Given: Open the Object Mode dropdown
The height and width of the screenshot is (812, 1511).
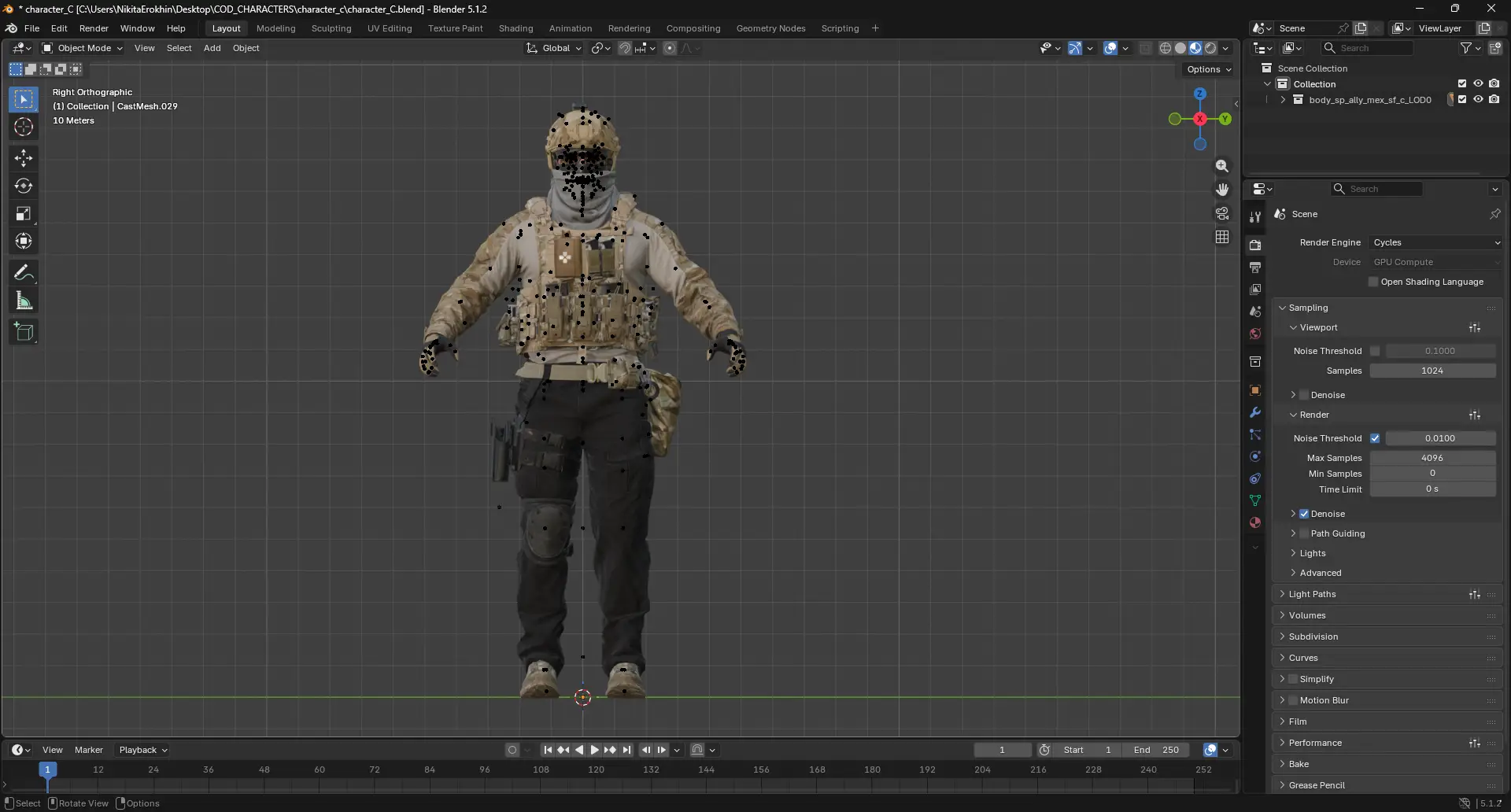Looking at the screenshot, I should pos(83,48).
